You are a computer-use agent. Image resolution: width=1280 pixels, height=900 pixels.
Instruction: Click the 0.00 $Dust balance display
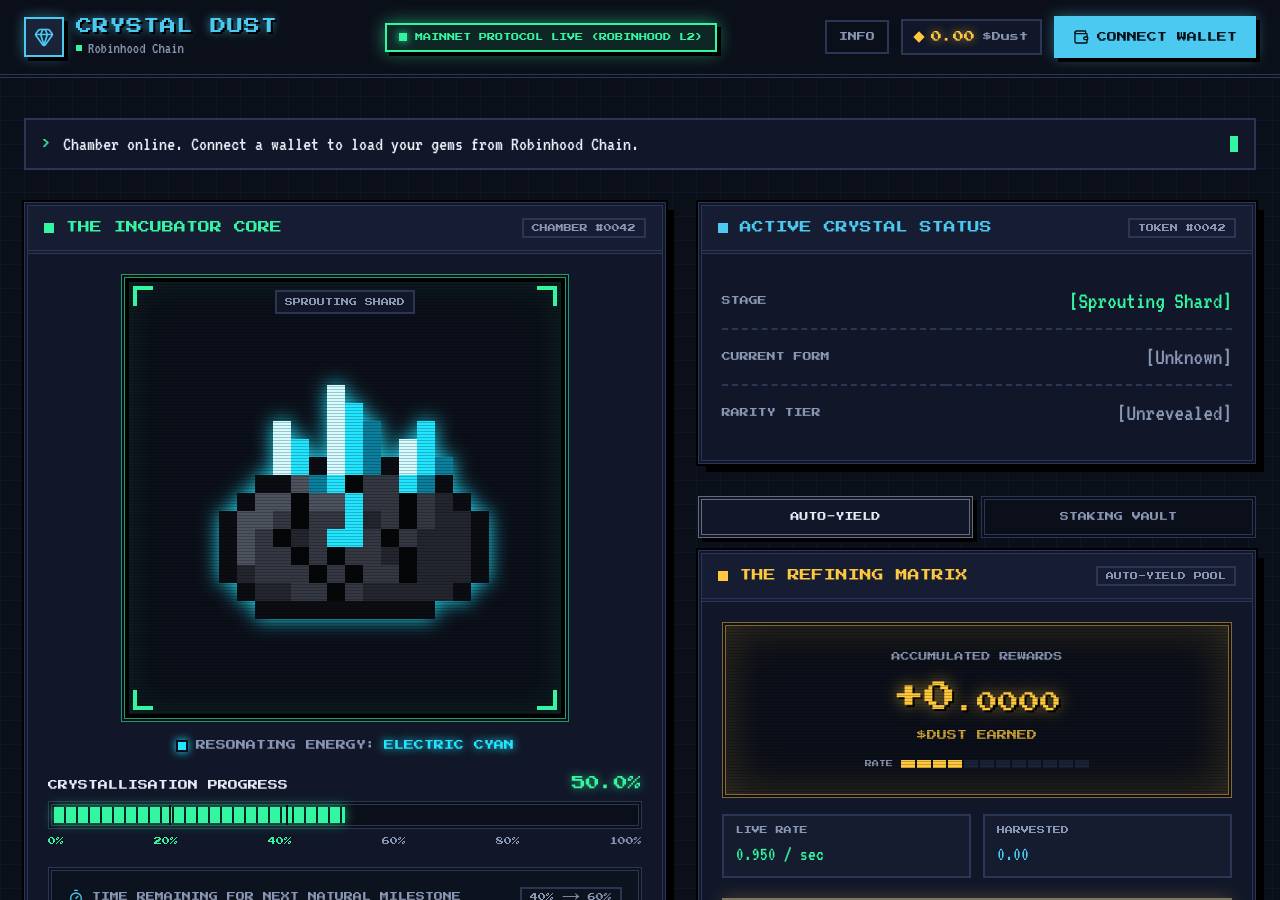pyautogui.click(x=971, y=37)
